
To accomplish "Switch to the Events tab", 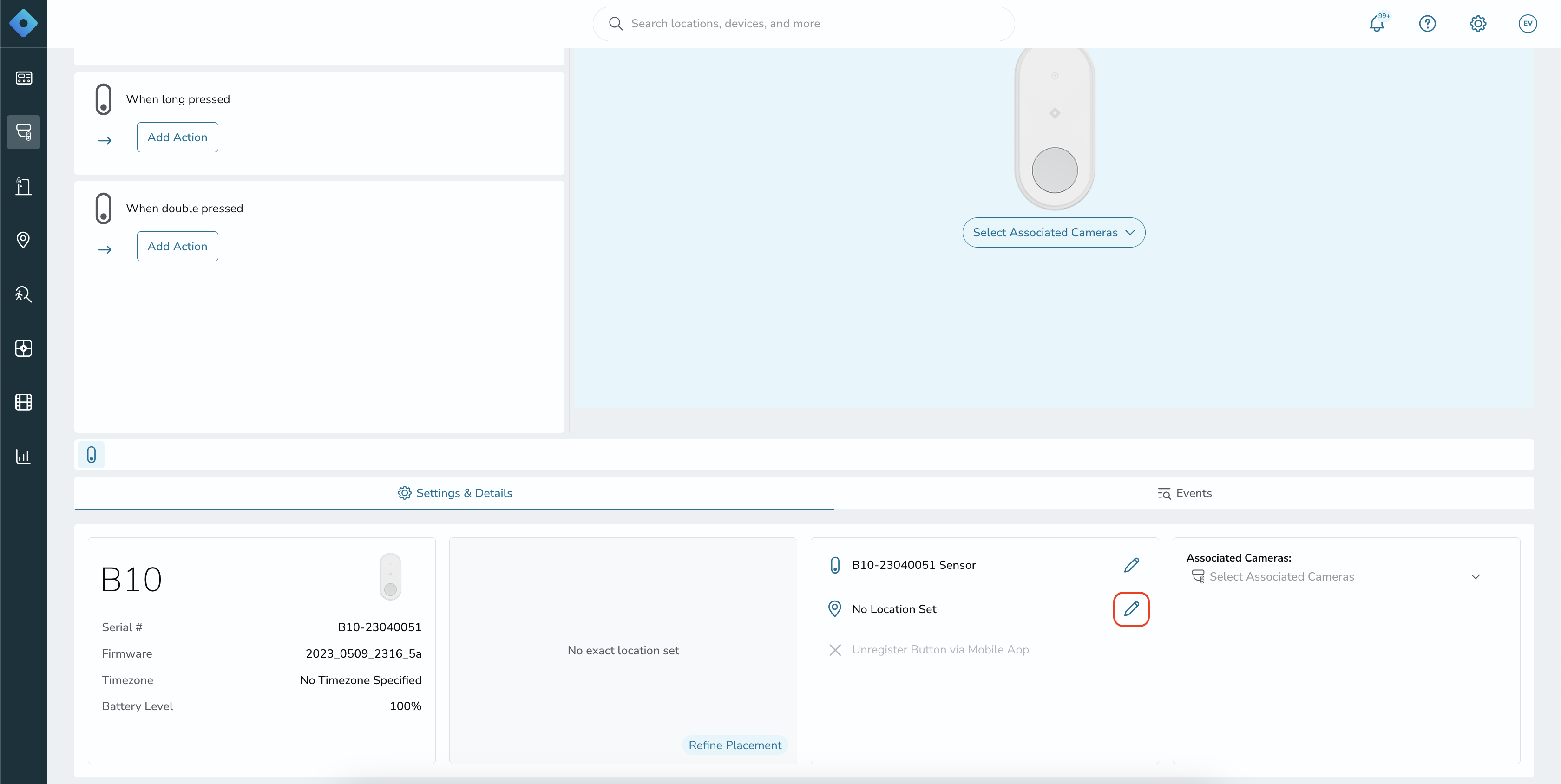I will tap(1184, 493).
